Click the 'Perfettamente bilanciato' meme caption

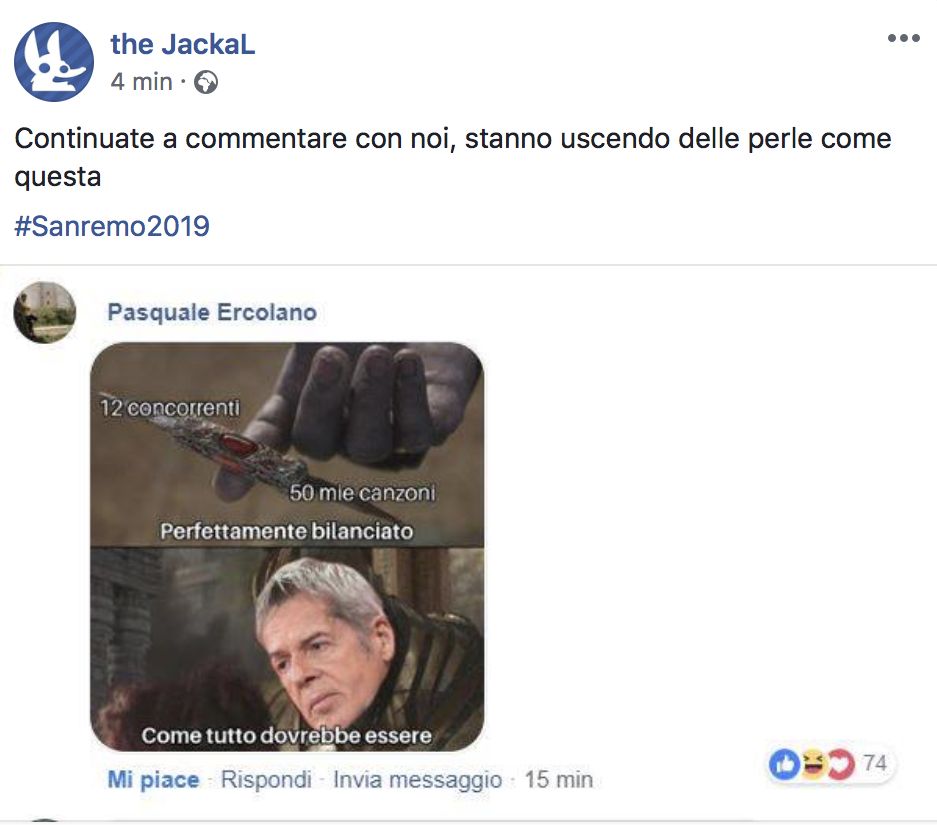287,531
